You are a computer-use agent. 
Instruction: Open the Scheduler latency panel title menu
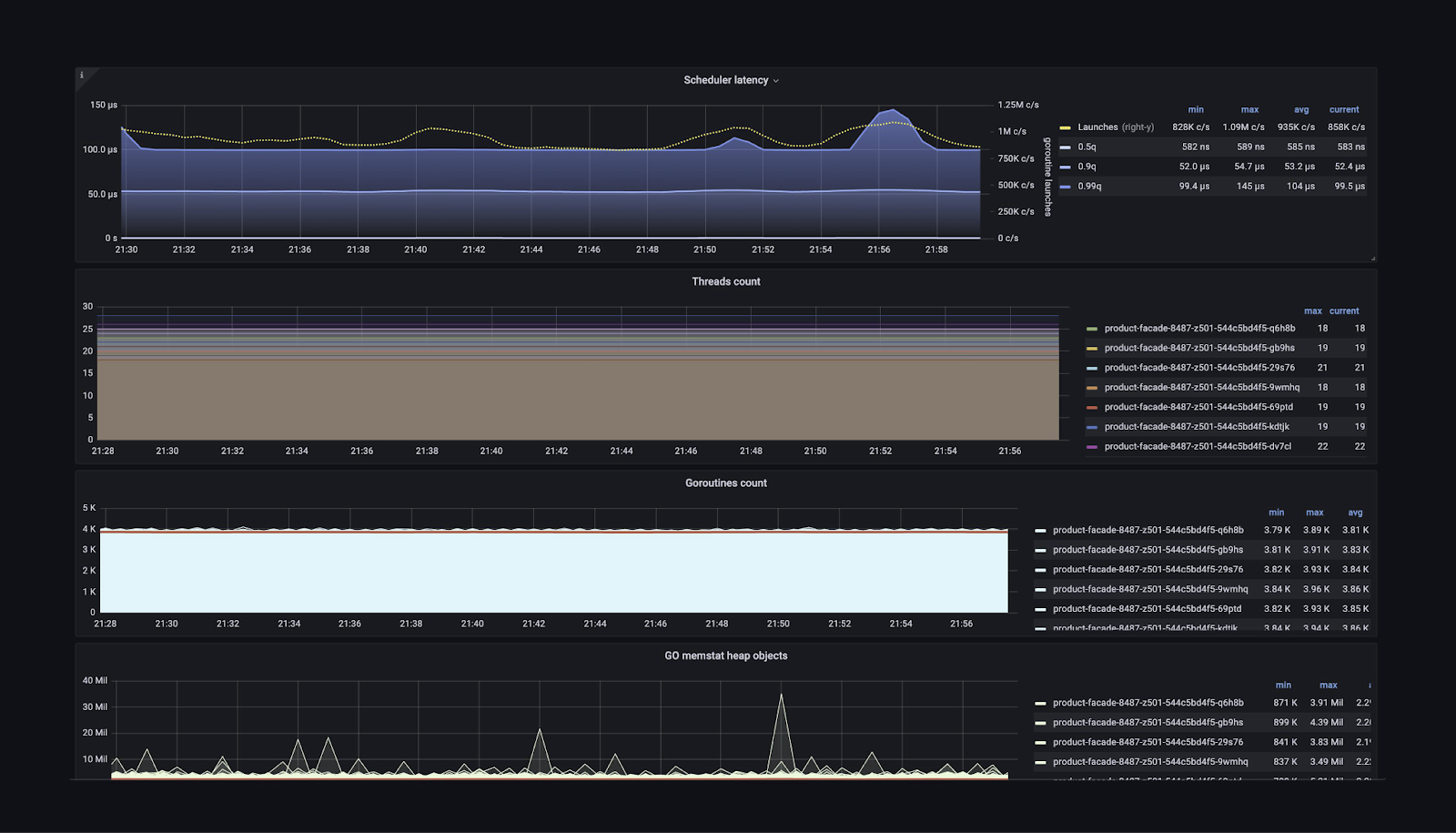tap(731, 80)
